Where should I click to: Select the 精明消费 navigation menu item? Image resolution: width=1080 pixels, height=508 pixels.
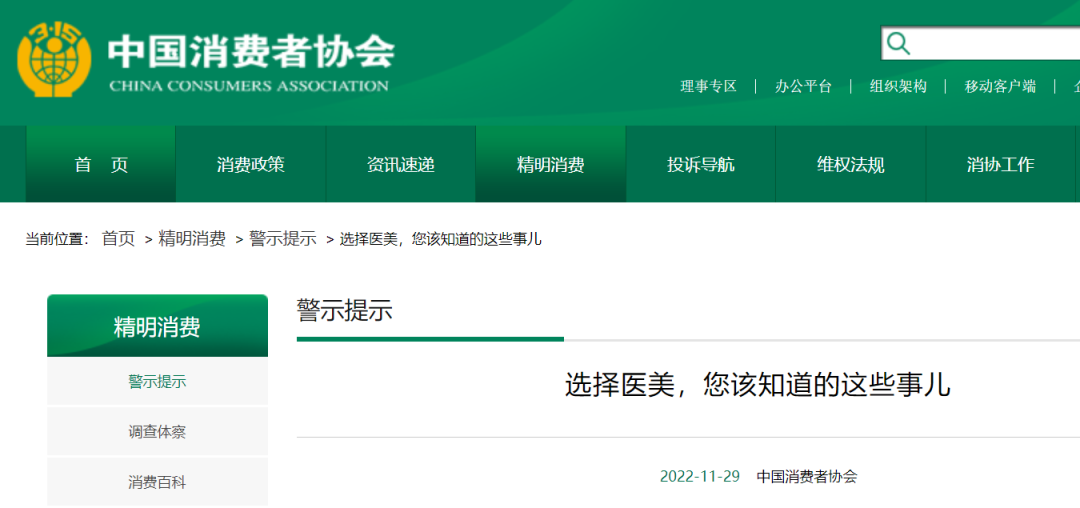point(551,165)
